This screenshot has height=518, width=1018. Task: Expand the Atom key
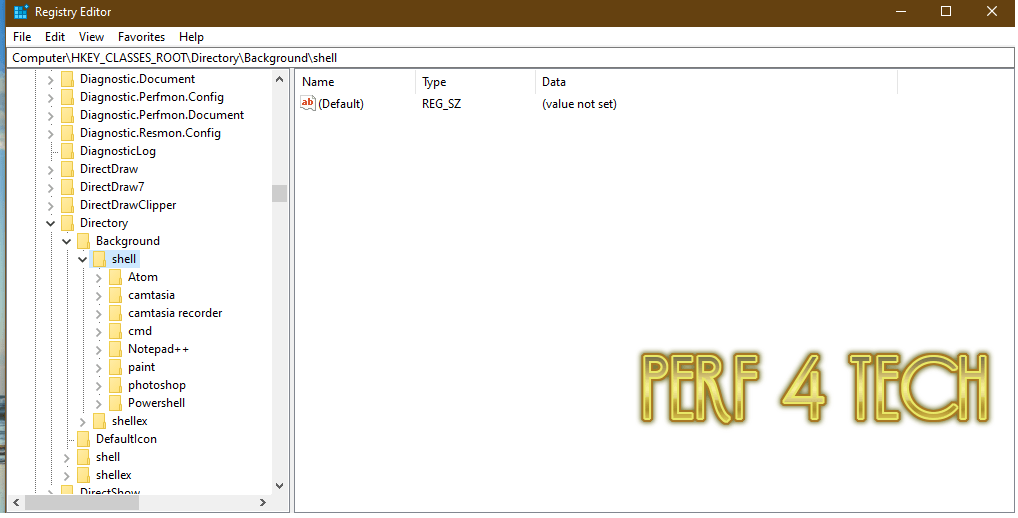[99, 278]
